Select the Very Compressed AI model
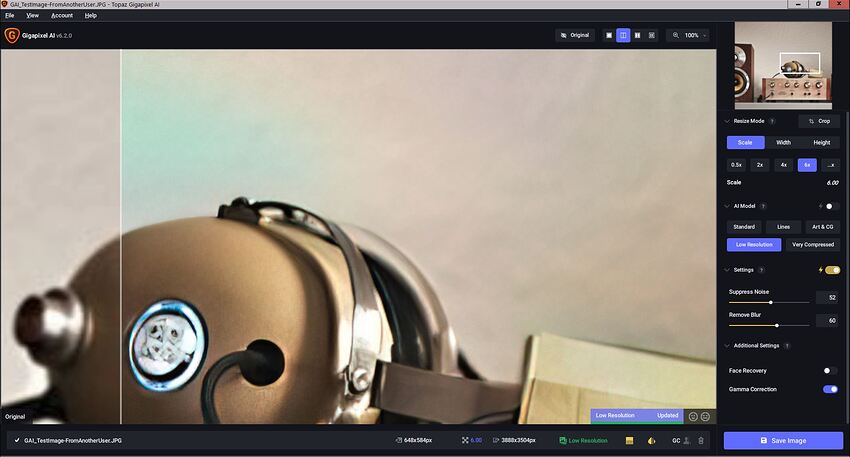Viewport: 850px width, 457px height. [812, 244]
